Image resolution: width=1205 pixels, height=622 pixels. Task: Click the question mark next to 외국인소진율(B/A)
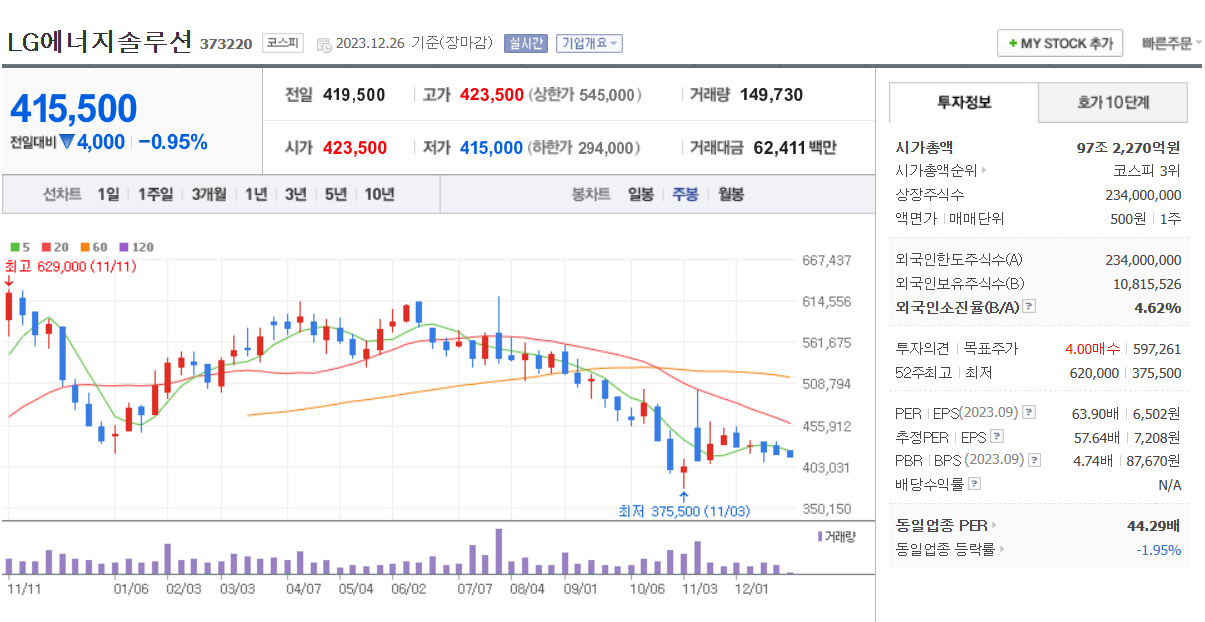pos(1030,307)
